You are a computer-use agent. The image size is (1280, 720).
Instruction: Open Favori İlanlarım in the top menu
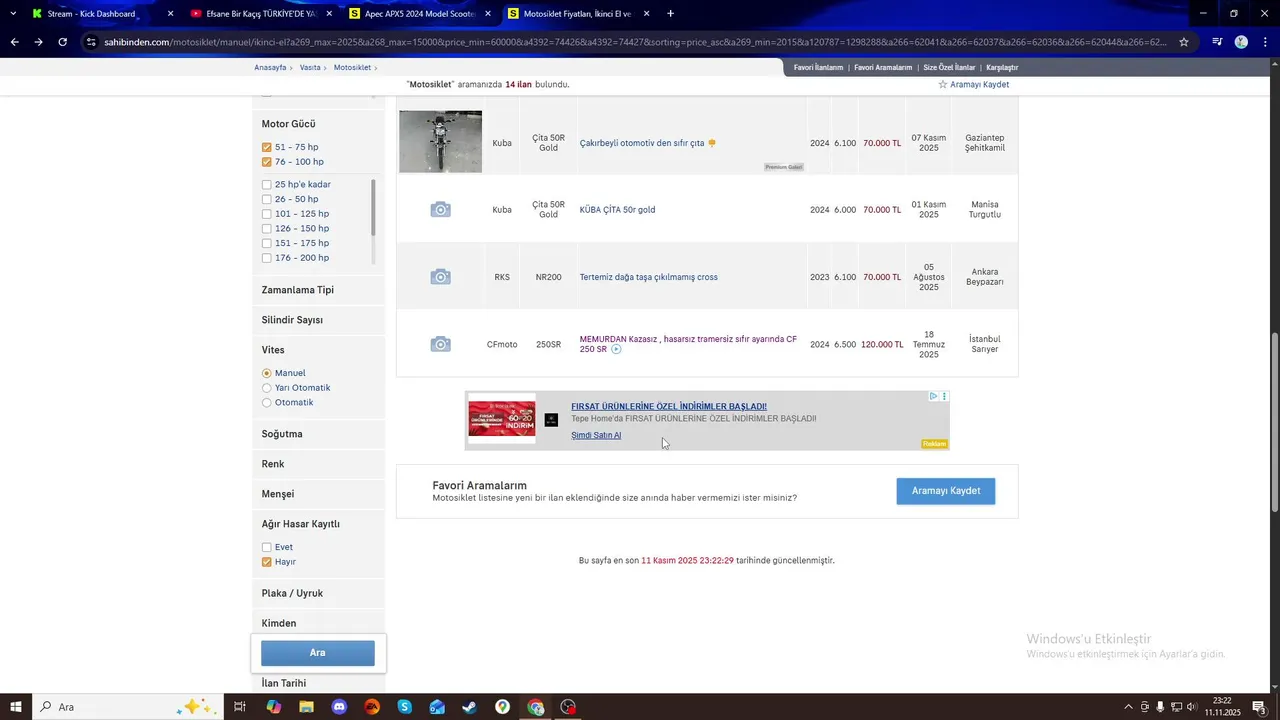click(818, 68)
